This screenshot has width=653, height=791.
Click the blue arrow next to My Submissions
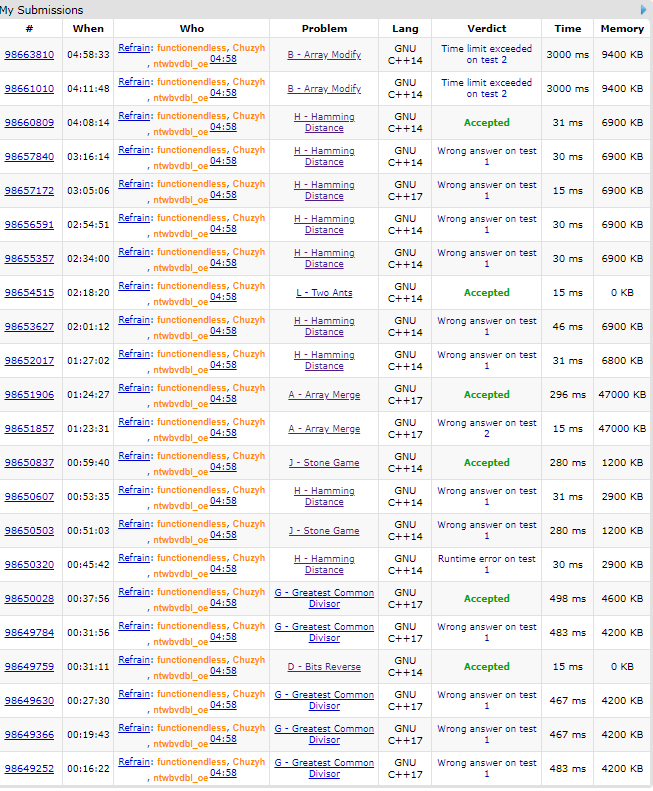tap(643, 10)
